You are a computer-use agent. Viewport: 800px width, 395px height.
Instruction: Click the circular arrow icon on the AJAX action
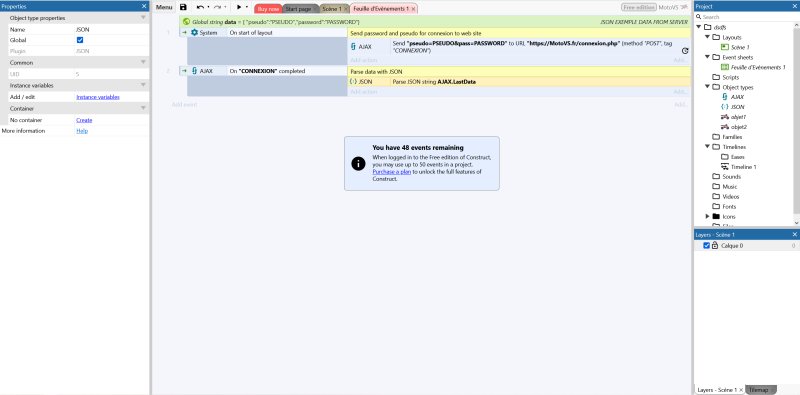pos(685,51)
